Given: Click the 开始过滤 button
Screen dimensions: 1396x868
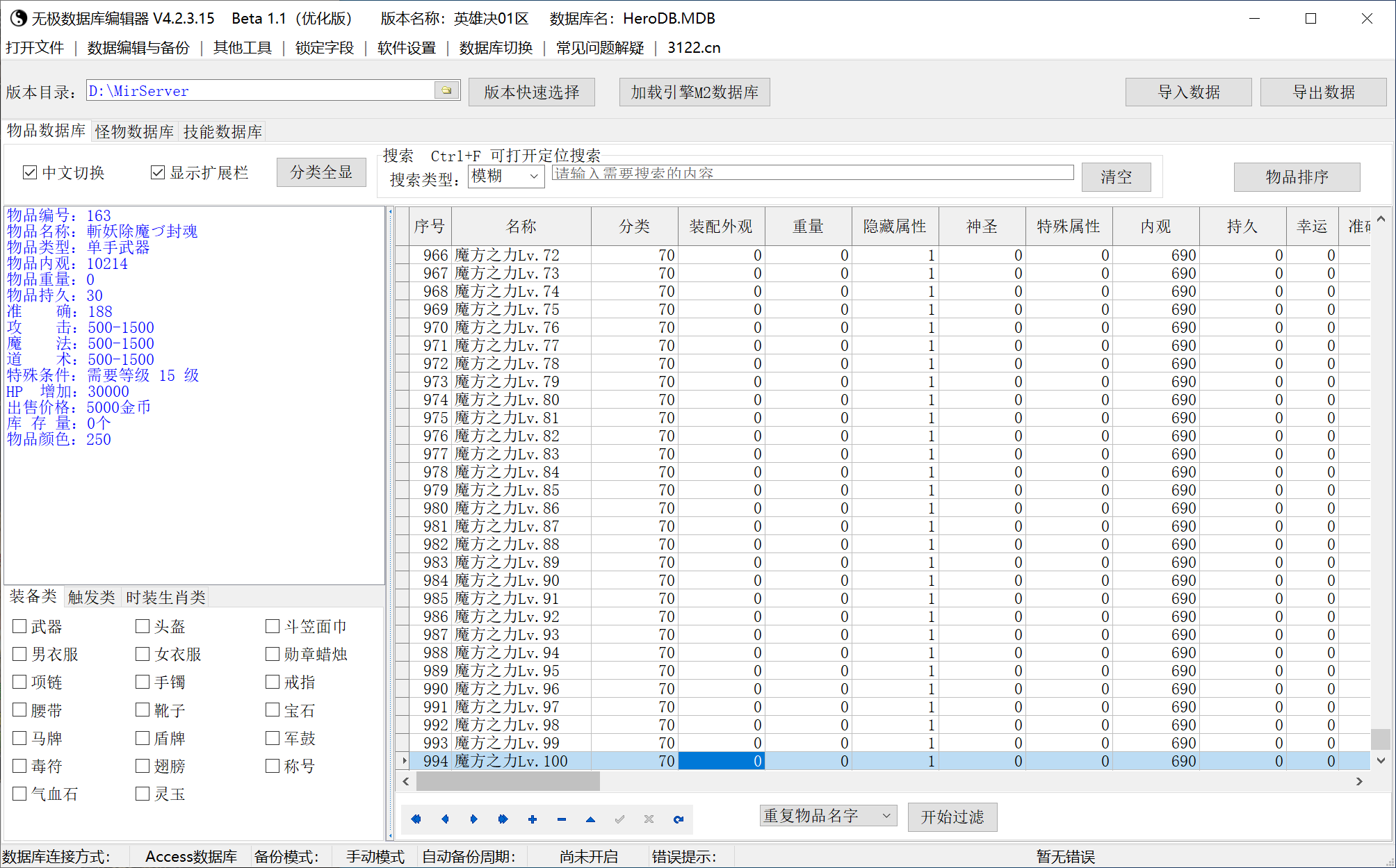Looking at the screenshot, I should (952, 817).
